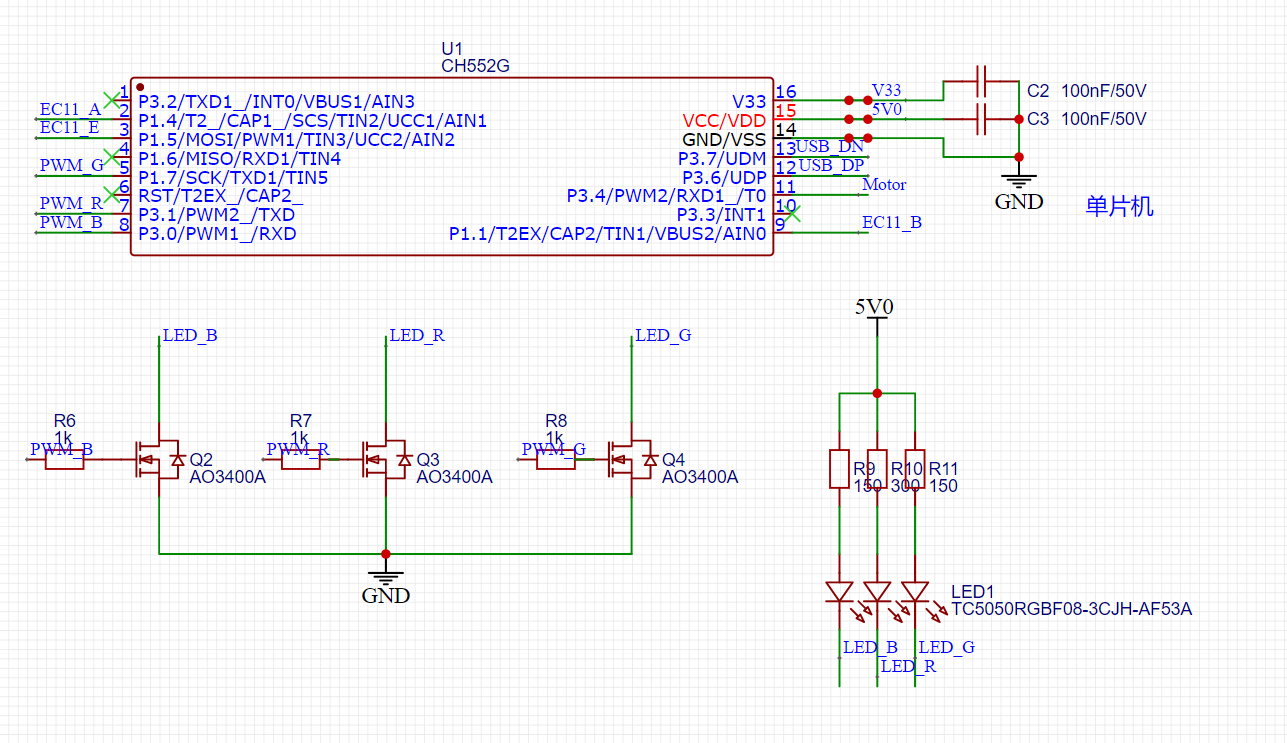This screenshot has height=743, width=1287.
Task: Click pin label P3.7/UDM
Action: [722, 159]
